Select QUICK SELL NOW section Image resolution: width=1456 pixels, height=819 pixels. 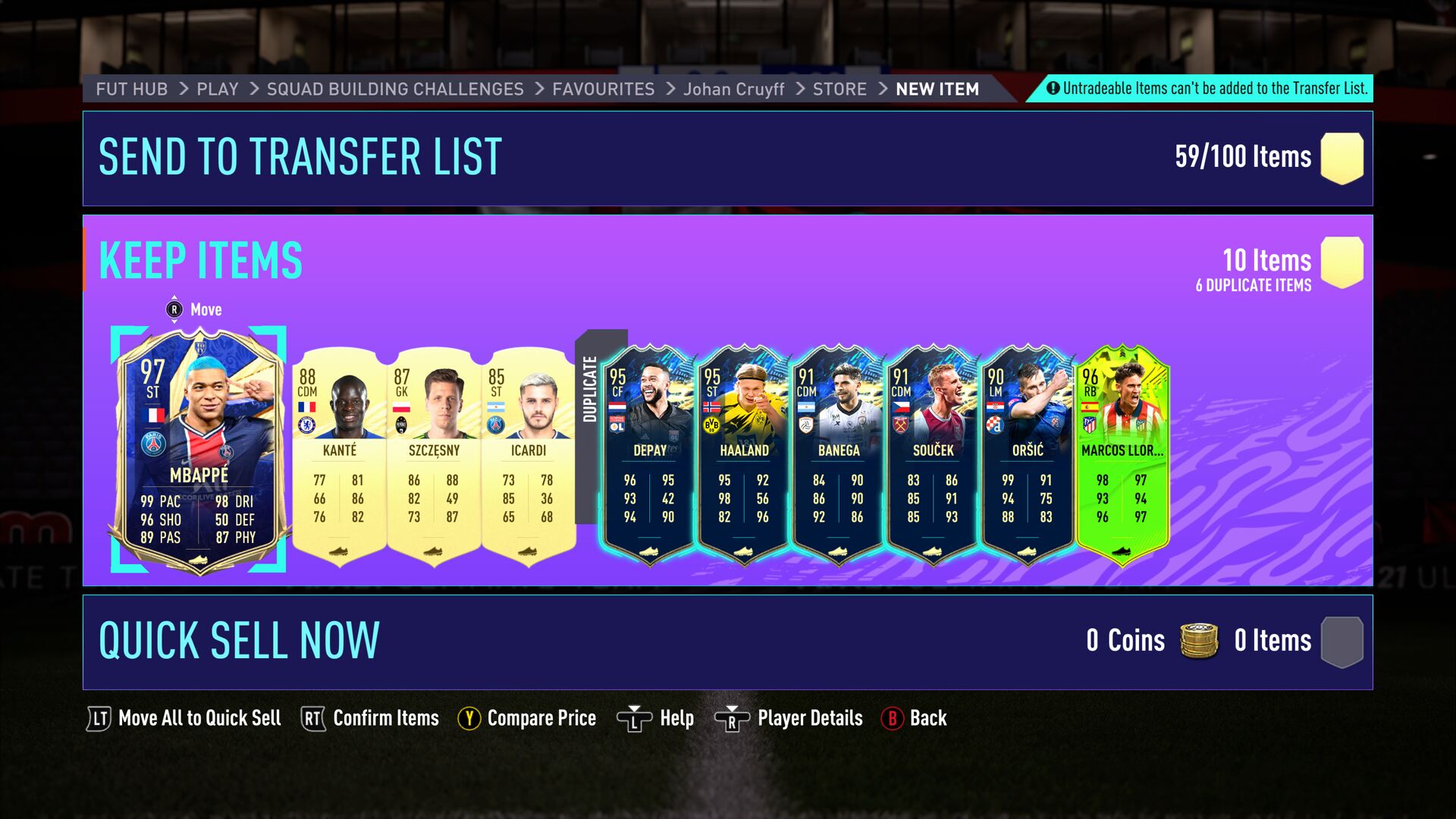(x=728, y=642)
